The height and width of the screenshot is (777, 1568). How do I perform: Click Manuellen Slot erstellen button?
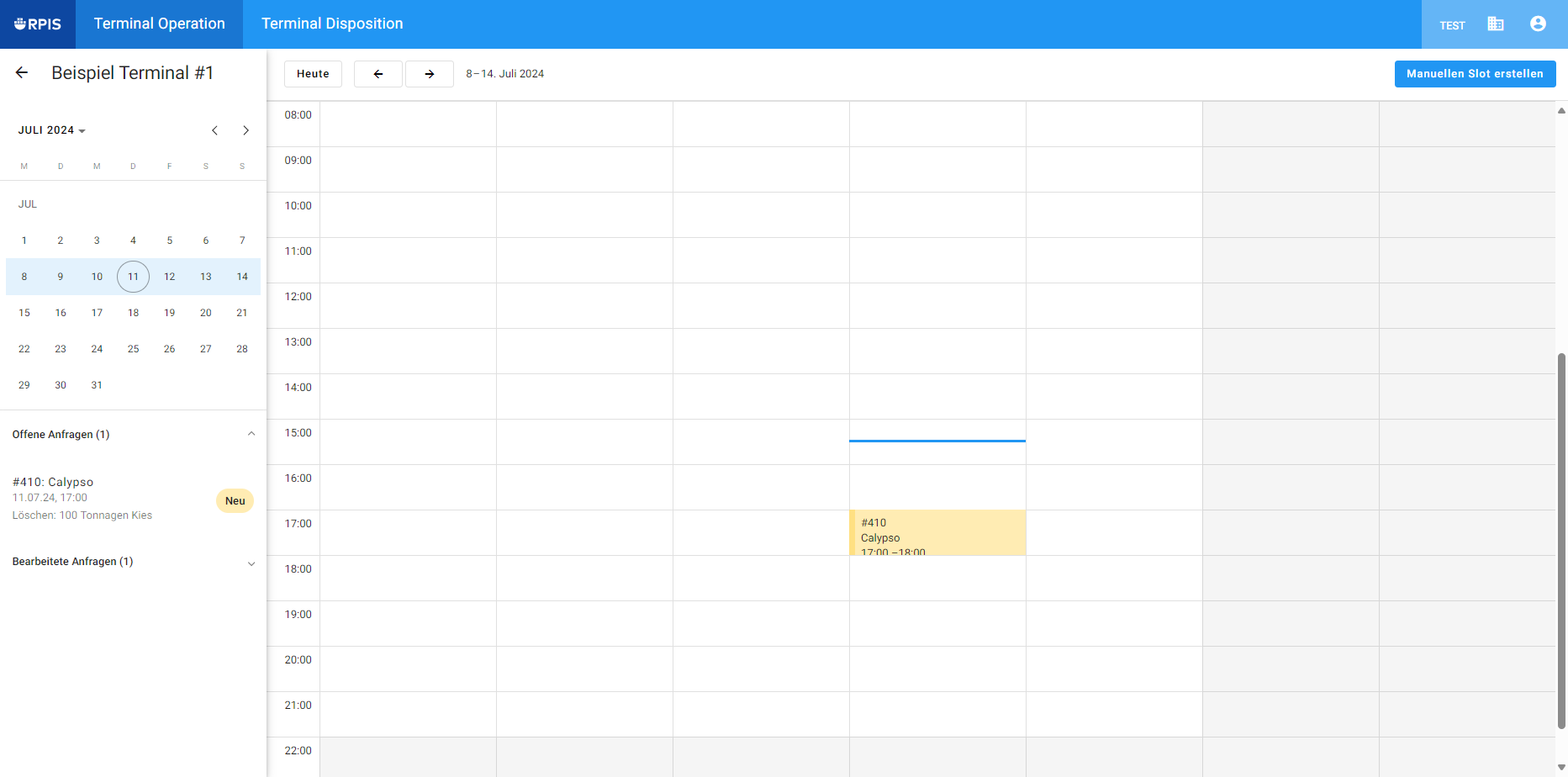pyautogui.click(x=1475, y=74)
